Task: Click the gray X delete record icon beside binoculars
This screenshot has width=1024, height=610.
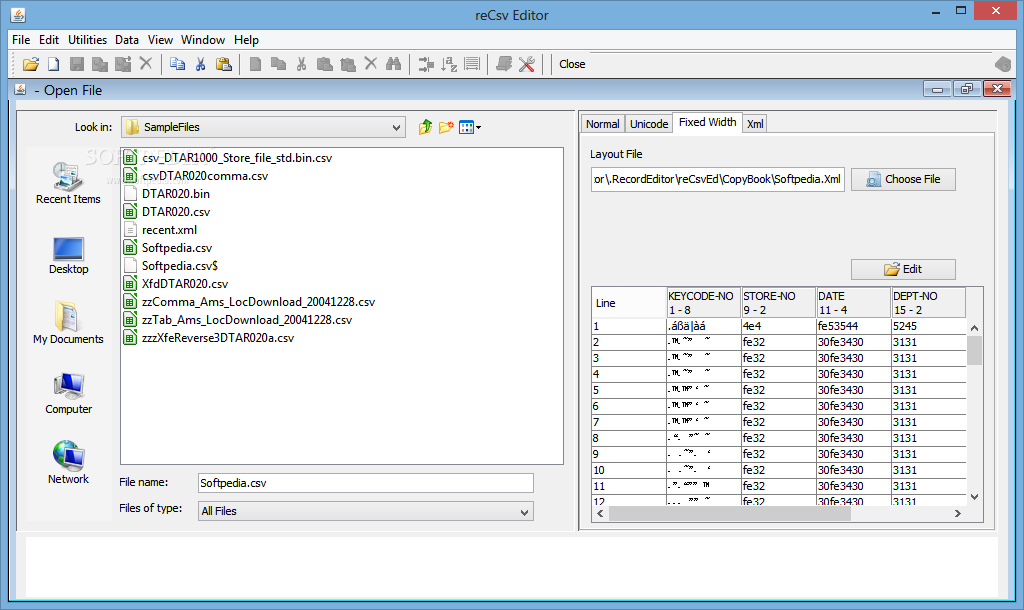Action: point(370,64)
